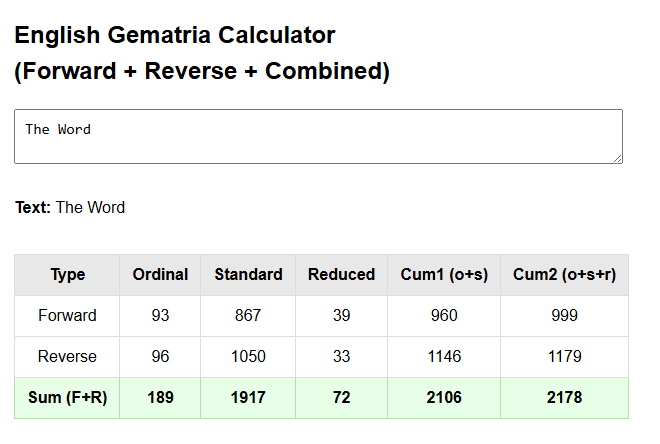Select the Reverse Cum1 value 1146
Screen dimensions: 660x444
coord(444,357)
